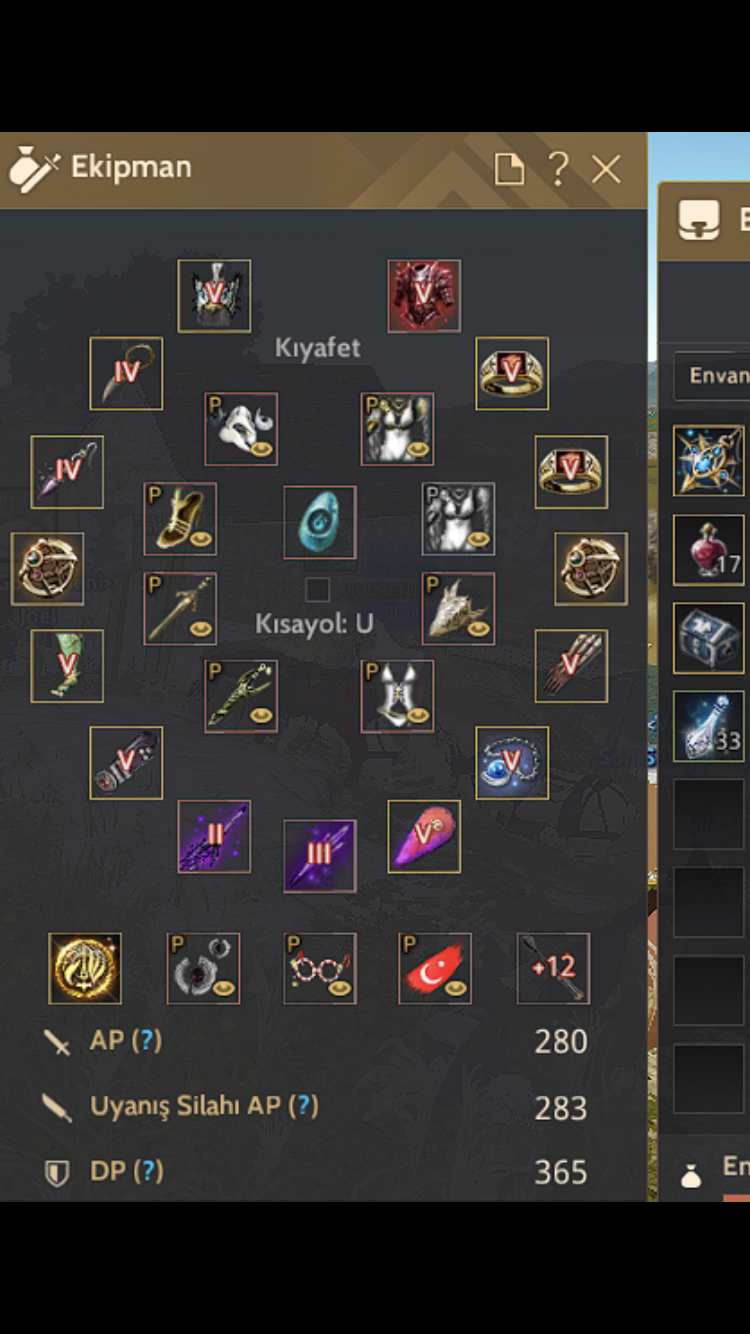Select the blue orb necklace slot
The image size is (750, 1334).
tap(512, 762)
